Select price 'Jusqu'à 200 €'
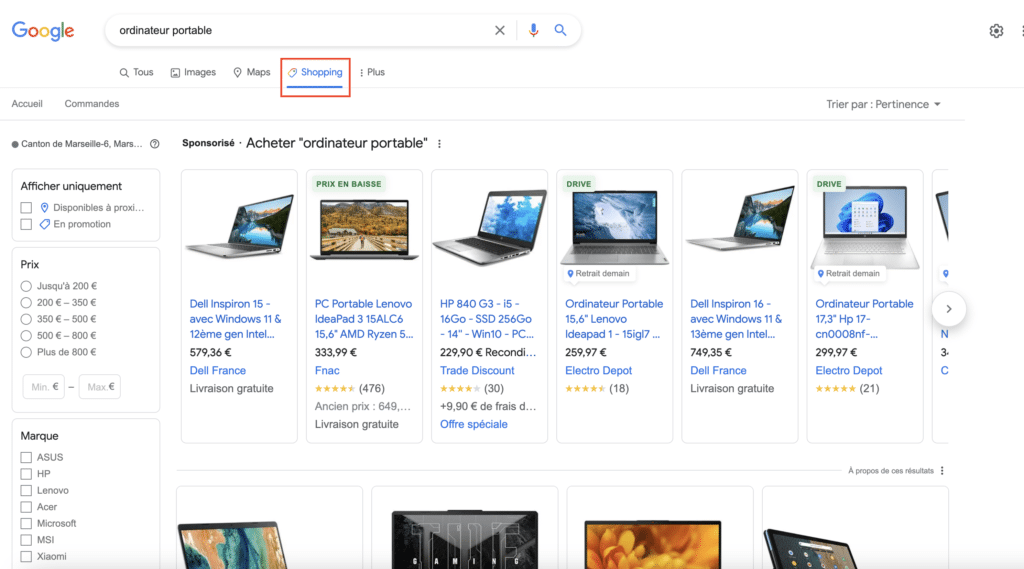 pos(26,286)
